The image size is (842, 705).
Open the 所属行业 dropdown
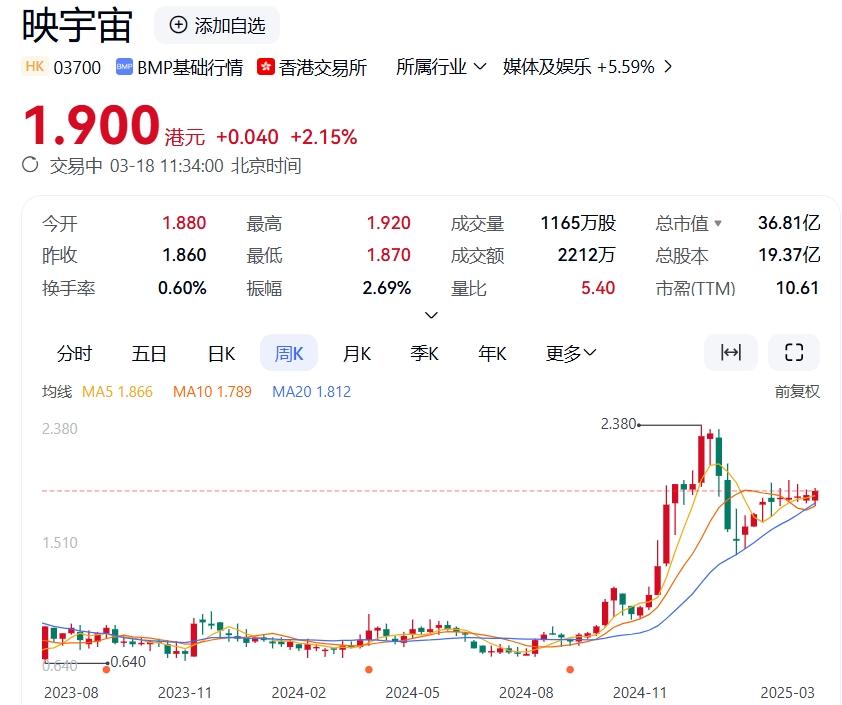(441, 67)
